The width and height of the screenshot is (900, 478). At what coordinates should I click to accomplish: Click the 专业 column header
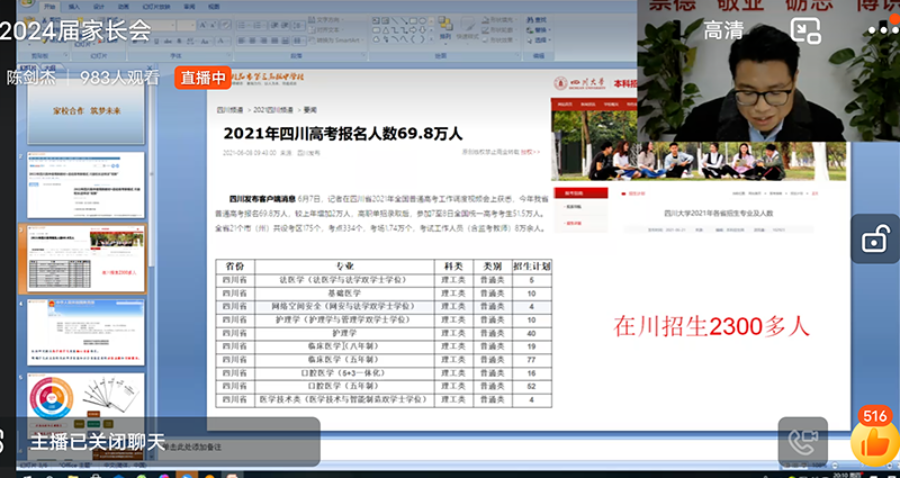click(x=344, y=266)
